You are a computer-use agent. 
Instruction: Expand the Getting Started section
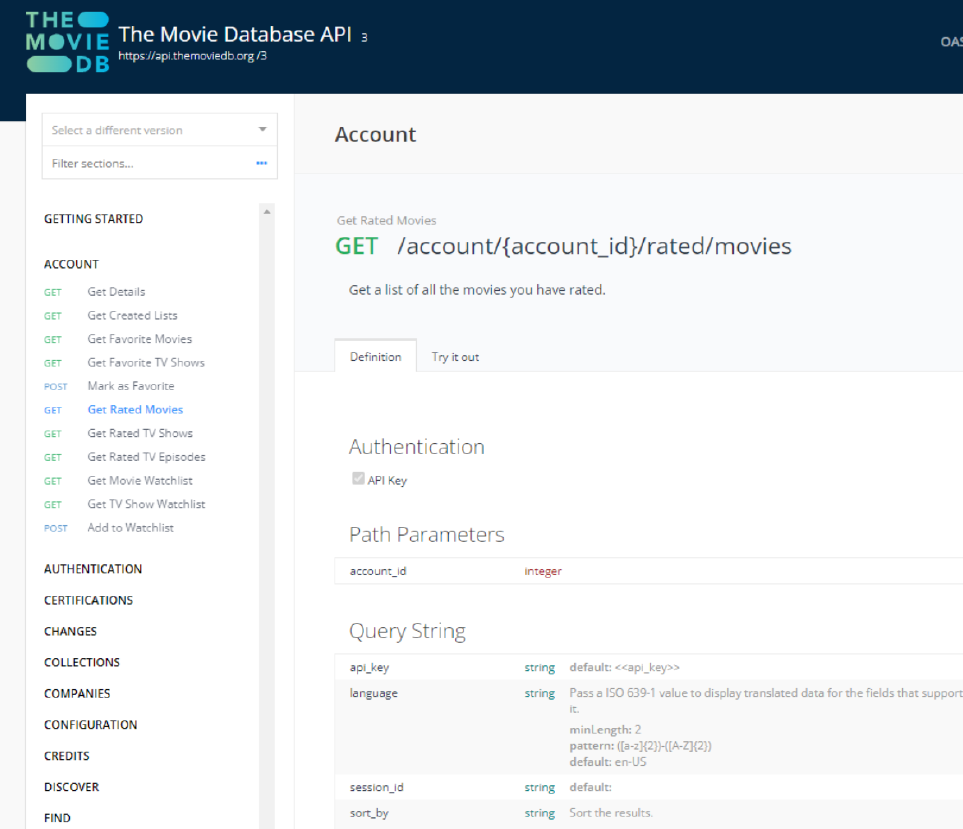click(x=93, y=219)
